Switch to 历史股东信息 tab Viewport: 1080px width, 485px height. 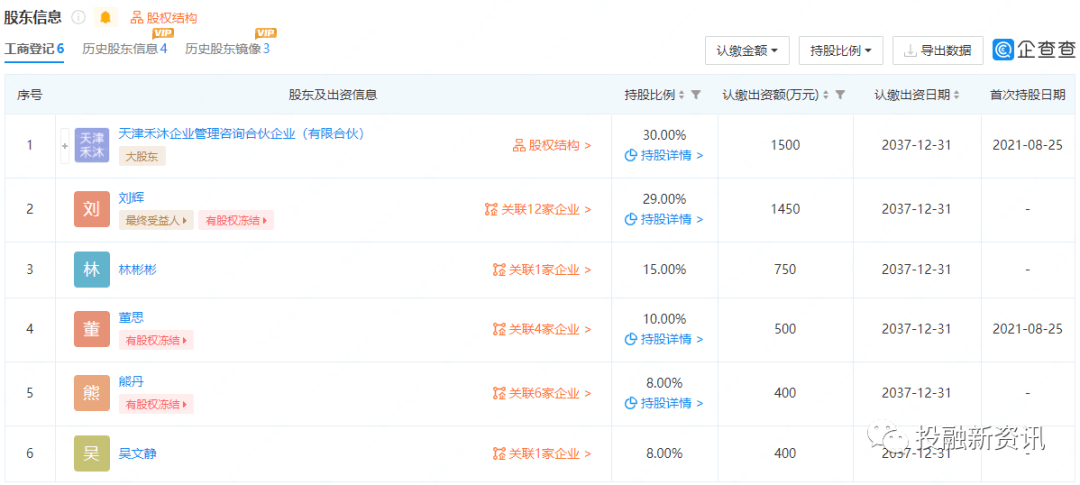click(x=125, y=49)
